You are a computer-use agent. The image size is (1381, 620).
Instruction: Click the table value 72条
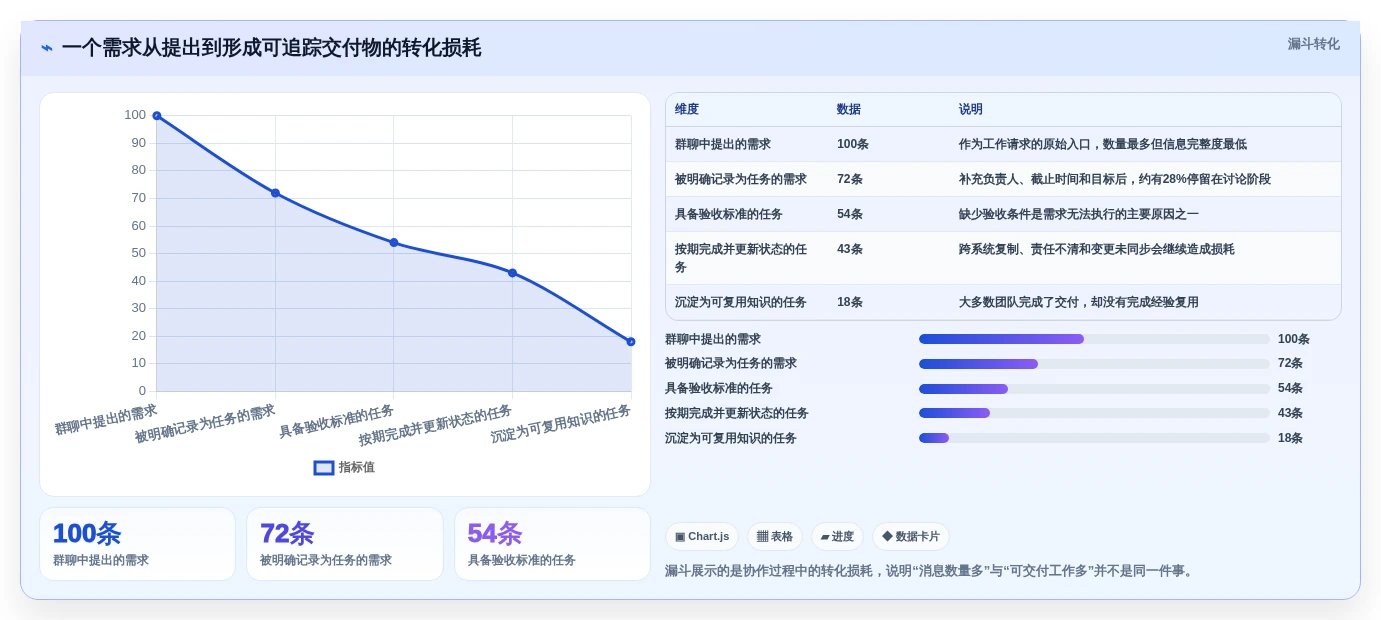[850, 179]
